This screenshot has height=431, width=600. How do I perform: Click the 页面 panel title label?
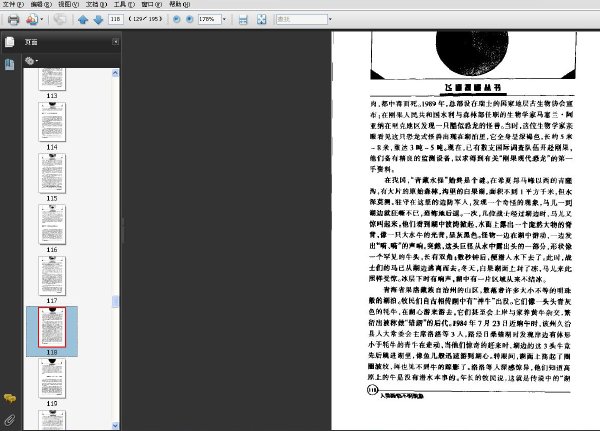(x=31, y=42)
